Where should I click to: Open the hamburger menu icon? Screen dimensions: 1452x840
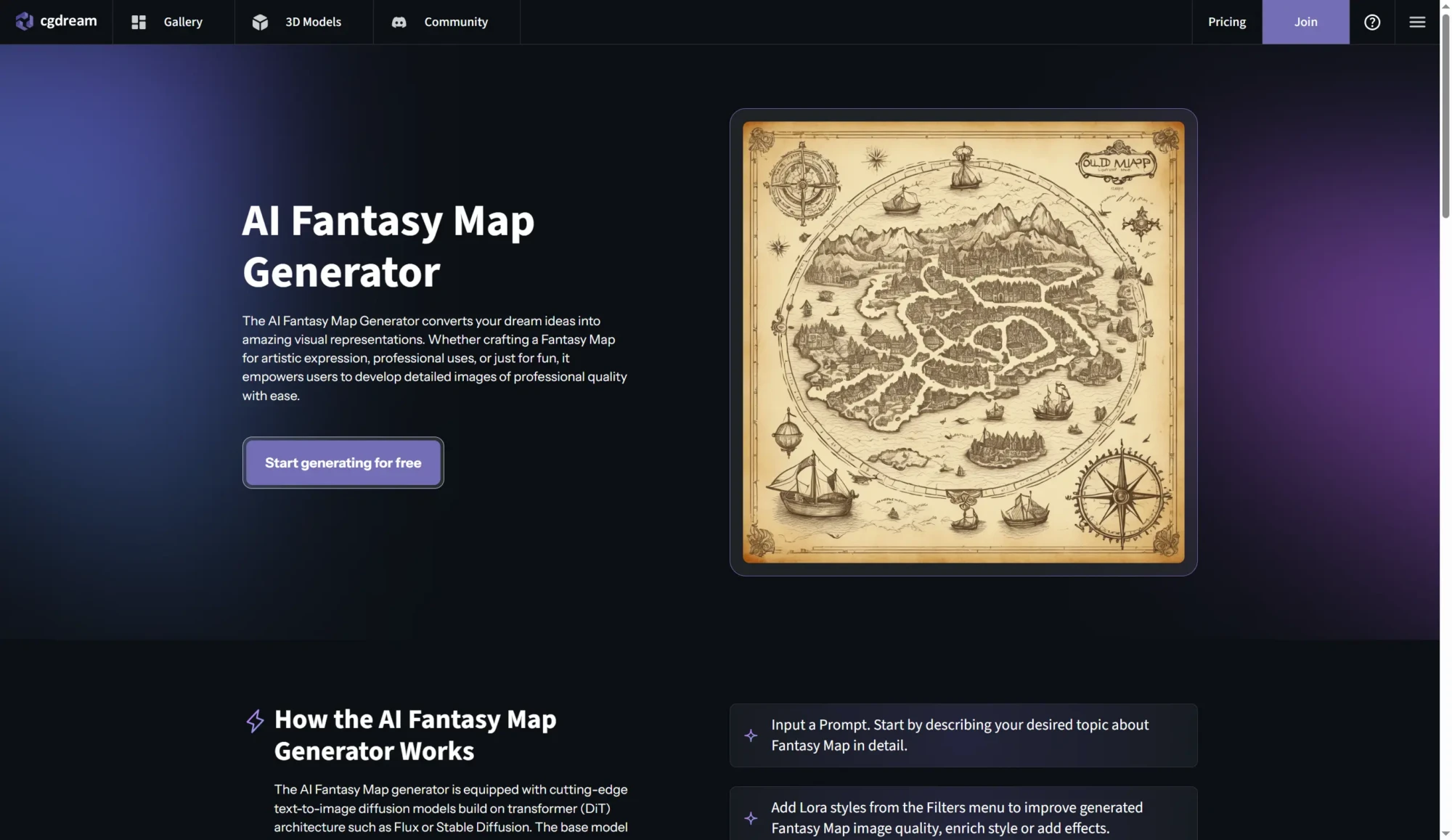1416,22
